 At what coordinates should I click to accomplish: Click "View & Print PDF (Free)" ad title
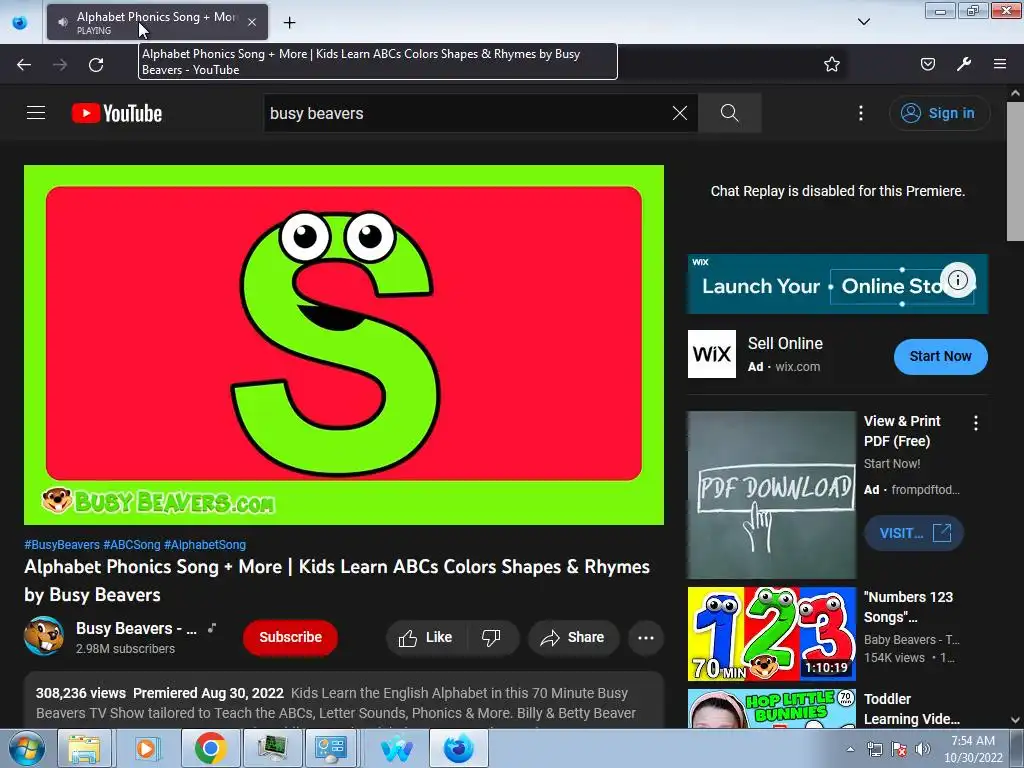(903, 431)
